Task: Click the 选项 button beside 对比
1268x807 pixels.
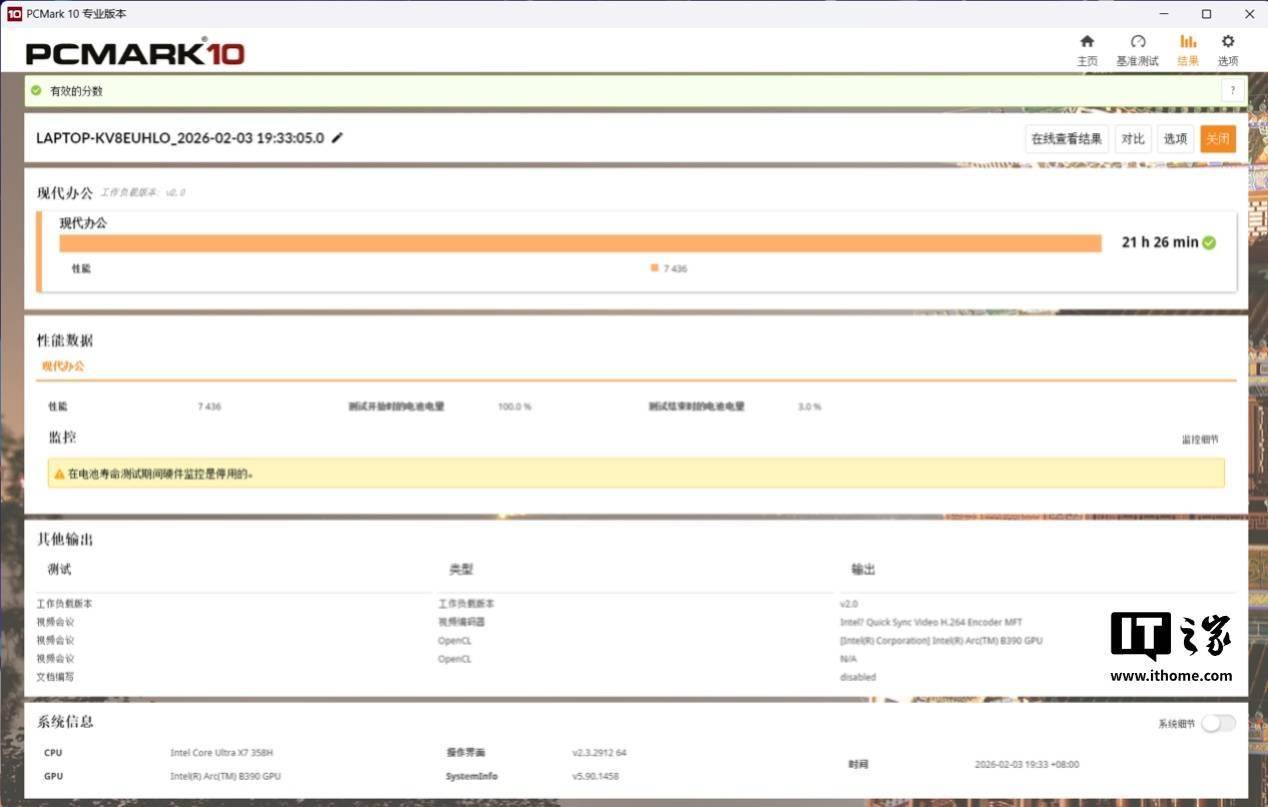Action: tap(1175, 139)
